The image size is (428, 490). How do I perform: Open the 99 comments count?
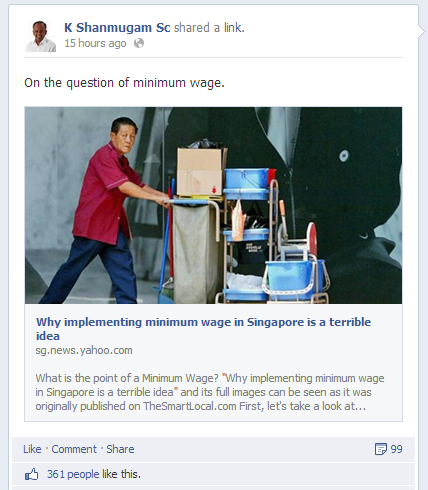396,449
